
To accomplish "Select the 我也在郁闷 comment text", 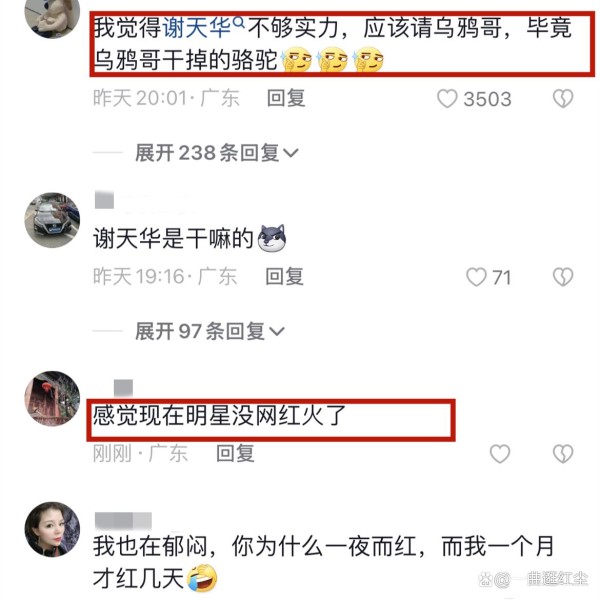I will (x=323, y=562).
